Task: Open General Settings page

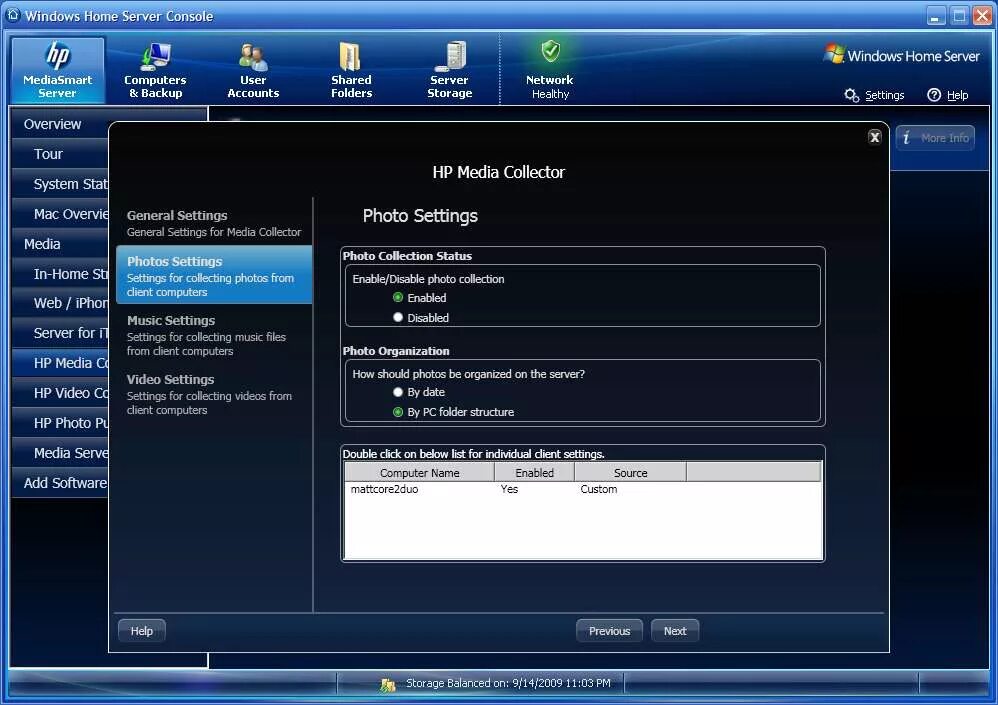Action: [214, 223]
